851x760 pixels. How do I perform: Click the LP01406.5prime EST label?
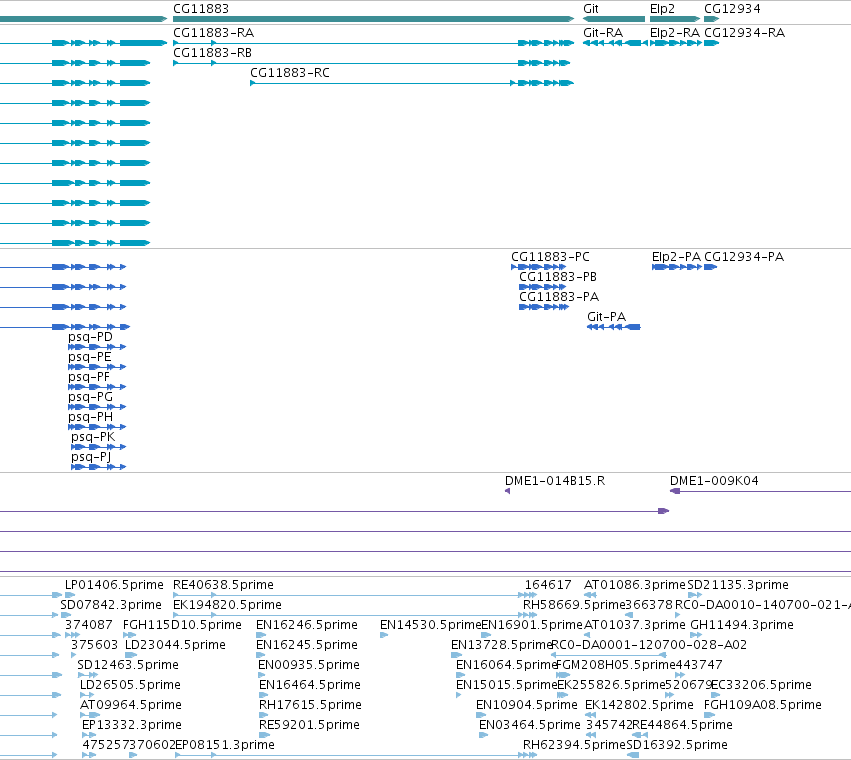click(114, 585)
